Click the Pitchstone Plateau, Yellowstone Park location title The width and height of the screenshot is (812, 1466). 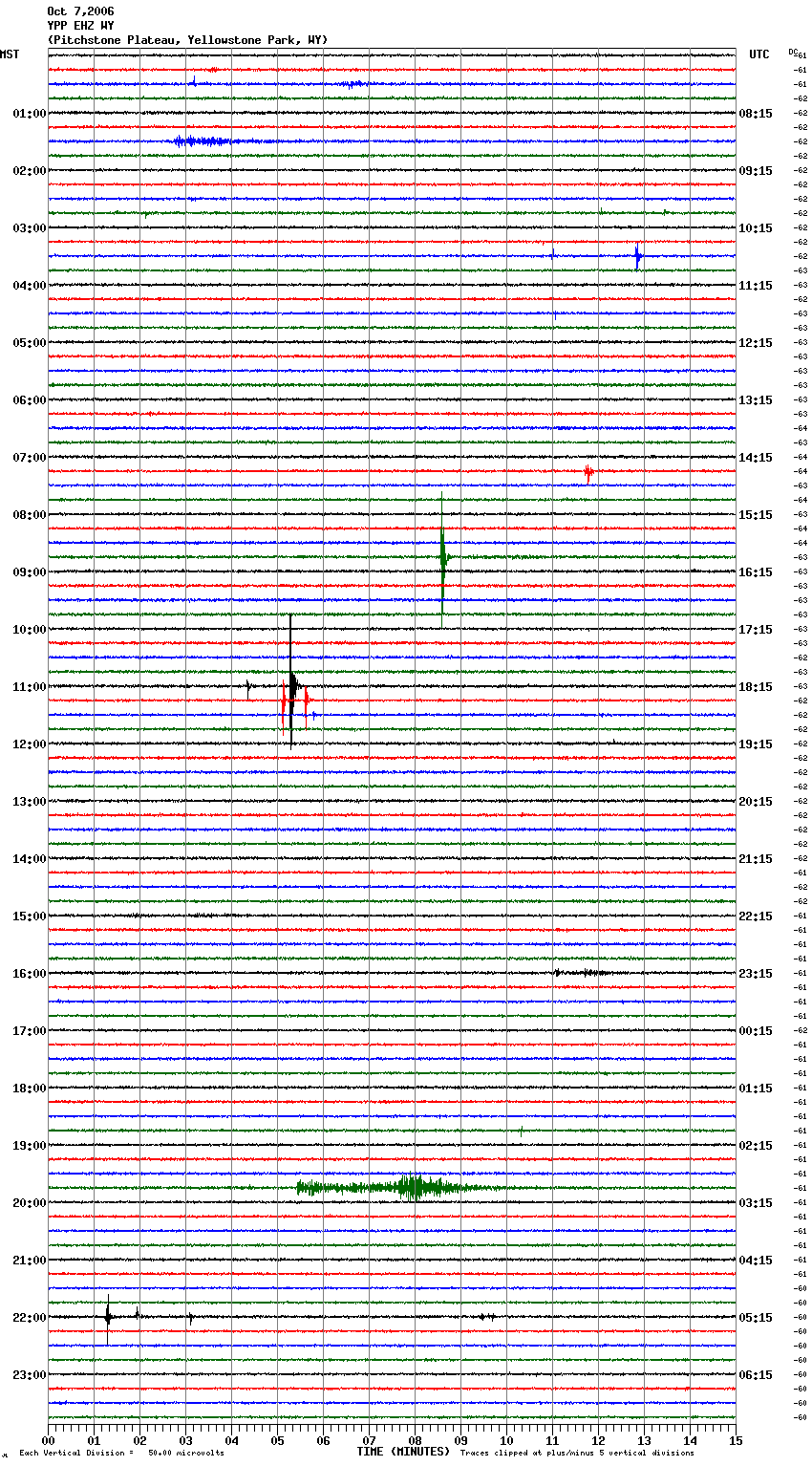pyautogui.click(x=187, y=40)
